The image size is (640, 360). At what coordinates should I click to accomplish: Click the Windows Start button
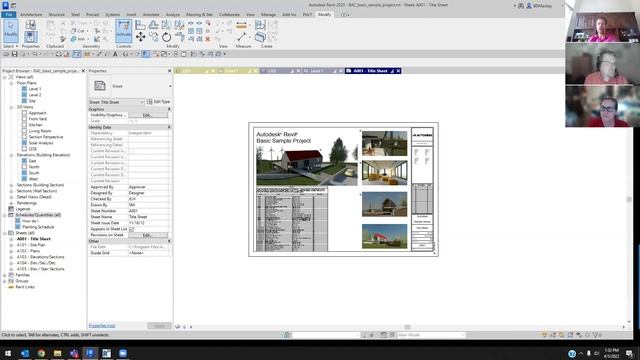click(x=8, y=353)
